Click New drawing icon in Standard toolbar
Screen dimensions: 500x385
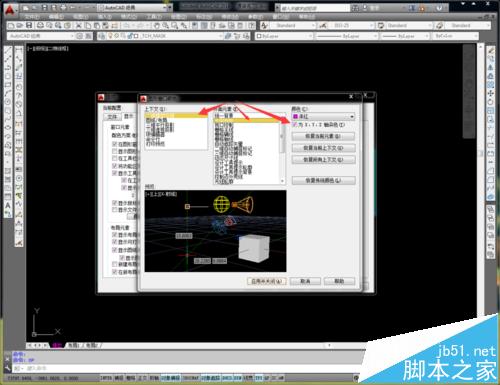click(11, 25)
